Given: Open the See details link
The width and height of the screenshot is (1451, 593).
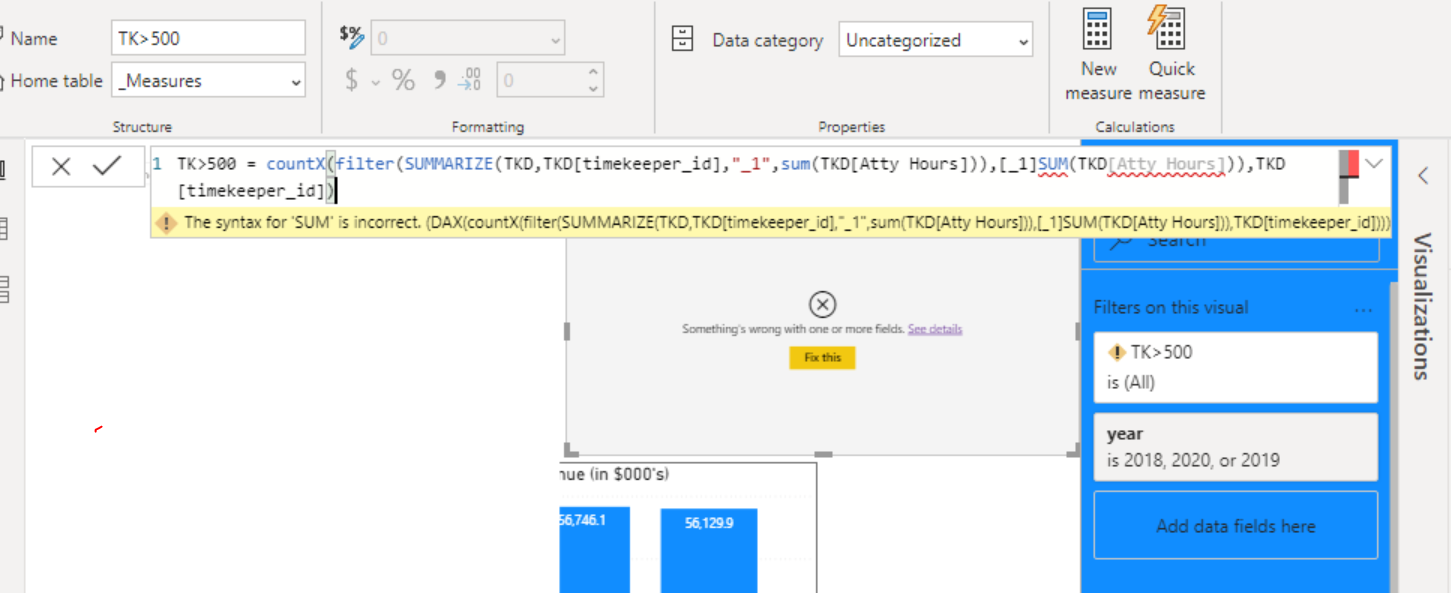Looking at the screenshot, I should pyautogui.click(x=935, y=329).
